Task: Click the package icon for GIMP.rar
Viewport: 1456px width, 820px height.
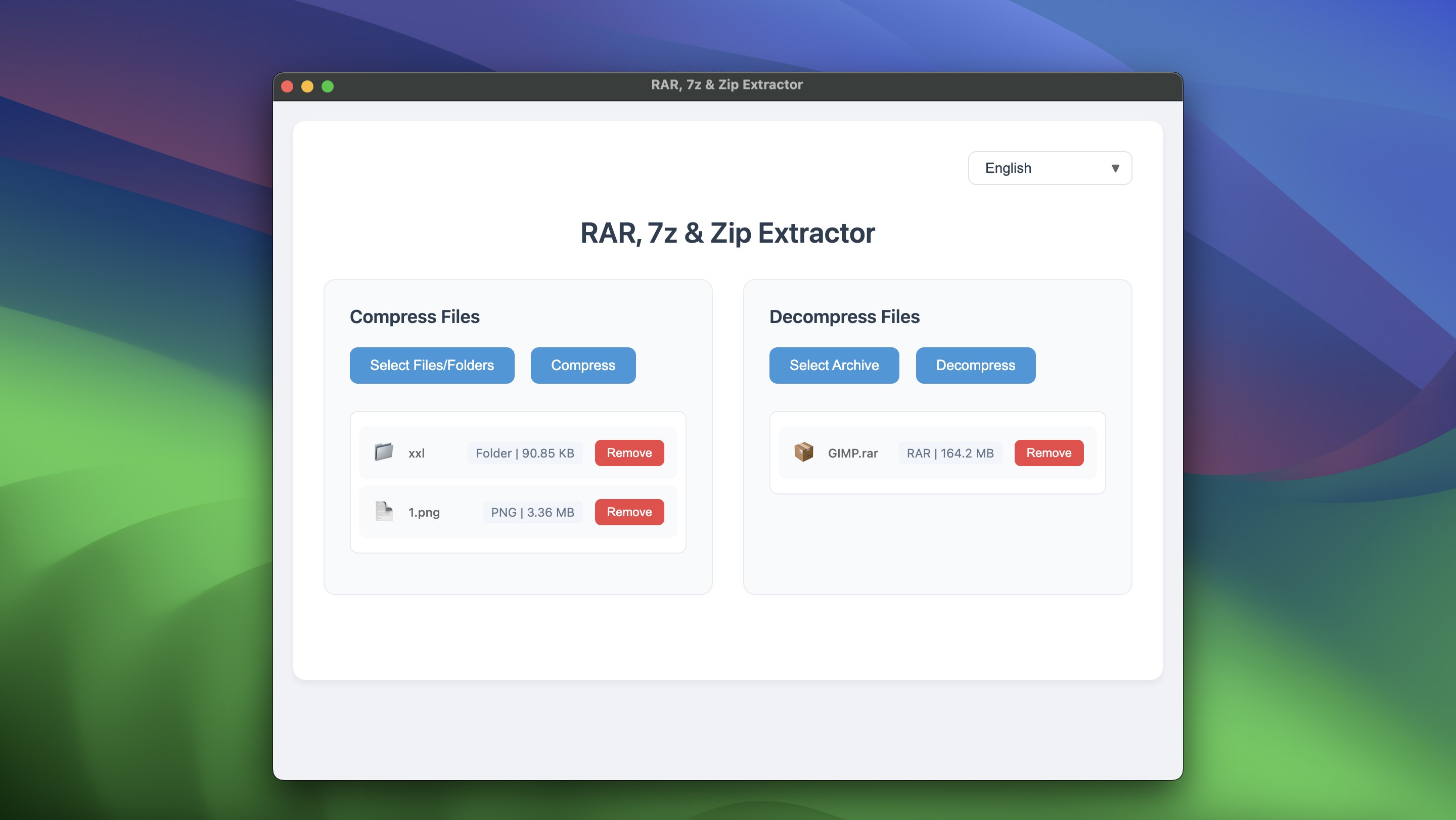Action: coord(803,452)
